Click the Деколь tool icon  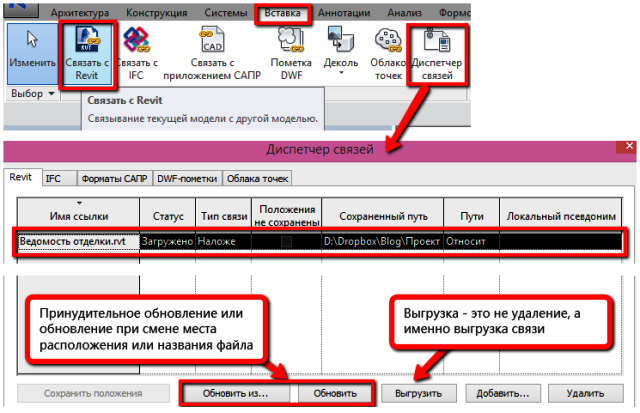(x=341, y=40)
